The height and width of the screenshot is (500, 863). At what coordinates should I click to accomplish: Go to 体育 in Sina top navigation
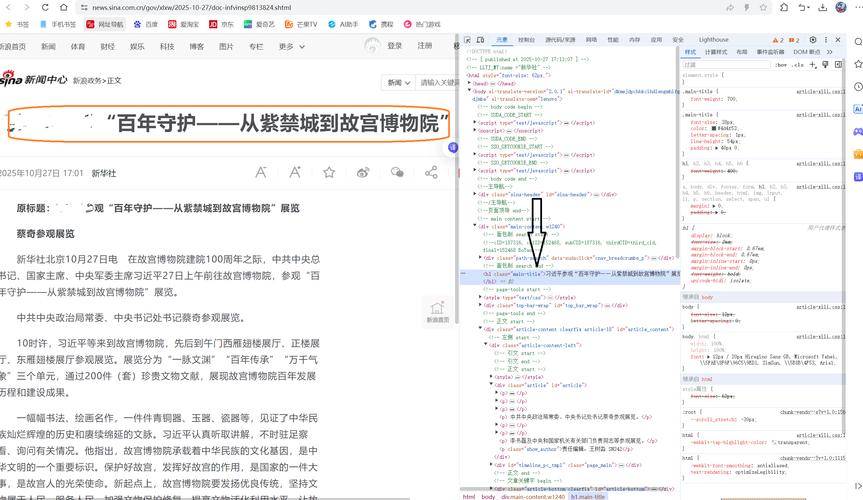(78, 47)
